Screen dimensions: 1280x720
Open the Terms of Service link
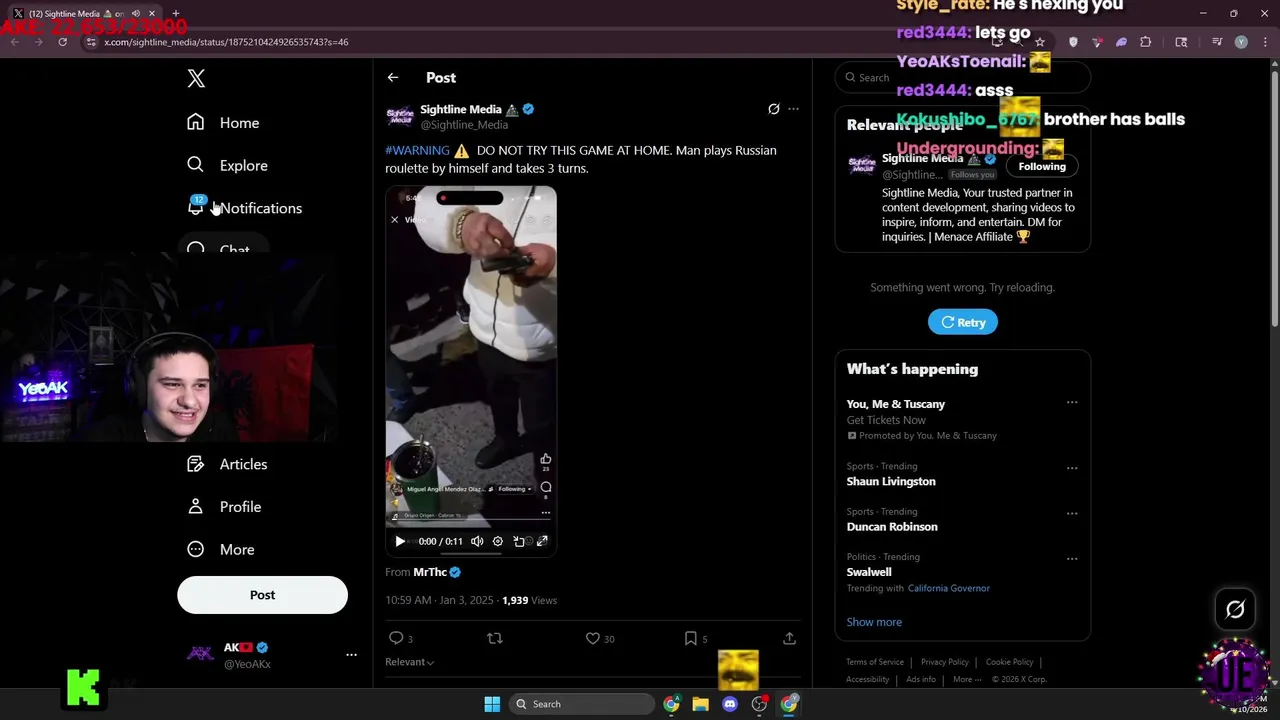(875, 662)
